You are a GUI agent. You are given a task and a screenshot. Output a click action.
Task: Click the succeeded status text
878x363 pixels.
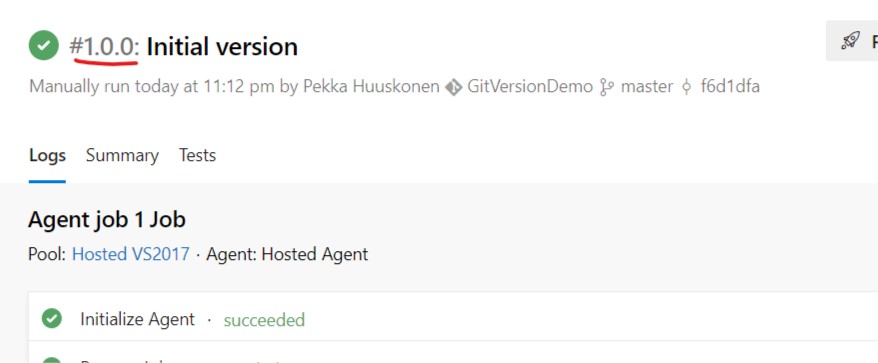[x=264, y=320]
